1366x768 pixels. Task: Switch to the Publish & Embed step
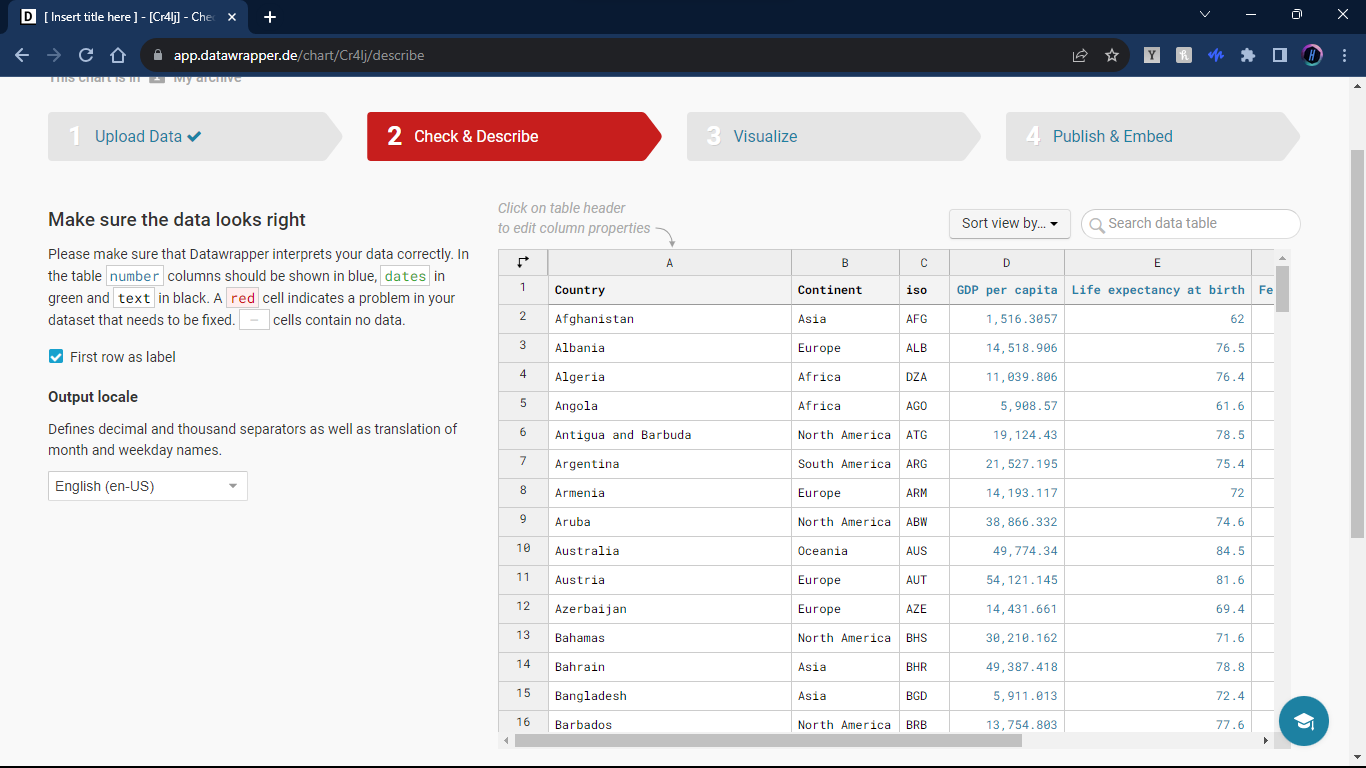(x=1112, y=137)
